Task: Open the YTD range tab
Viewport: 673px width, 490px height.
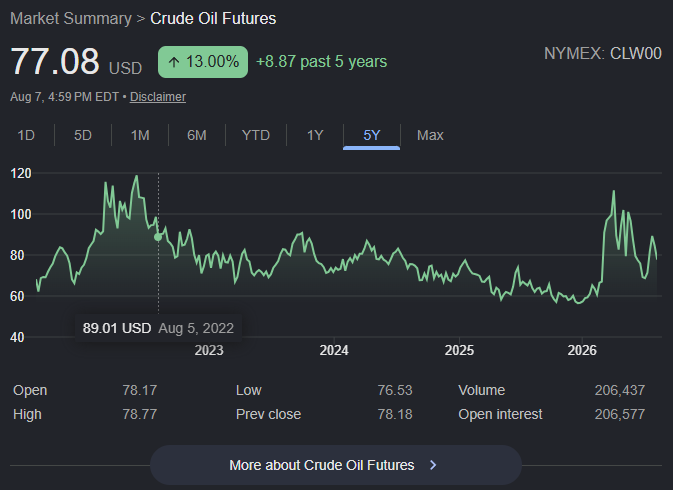Action: [x=255, y=135]
